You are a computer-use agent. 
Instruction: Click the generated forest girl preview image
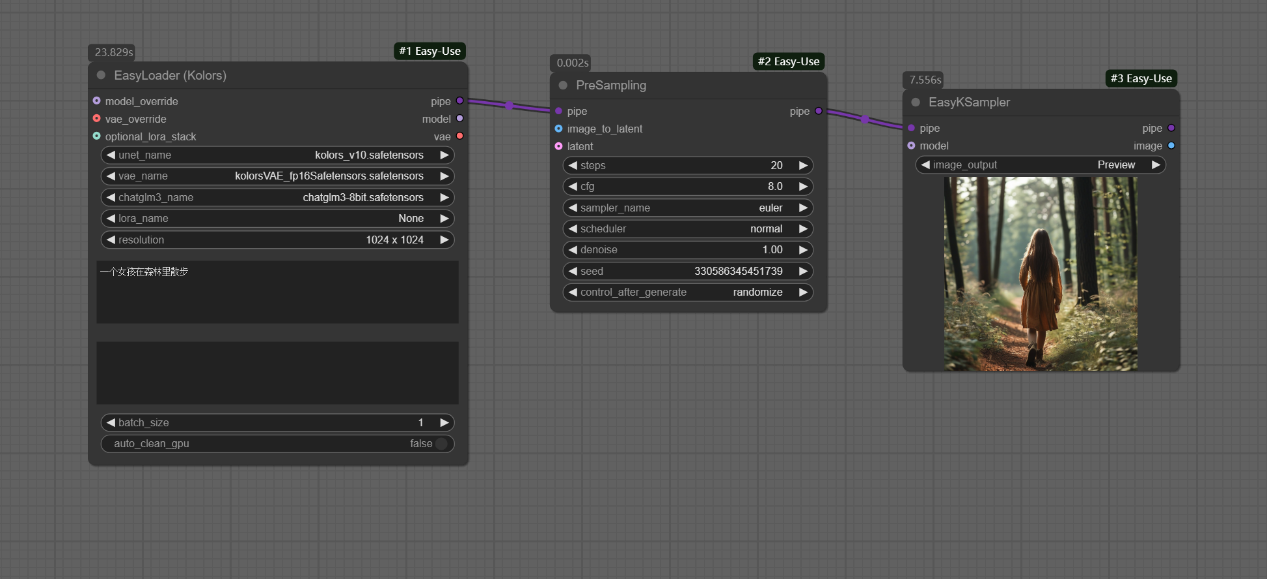pos(1040,273)
